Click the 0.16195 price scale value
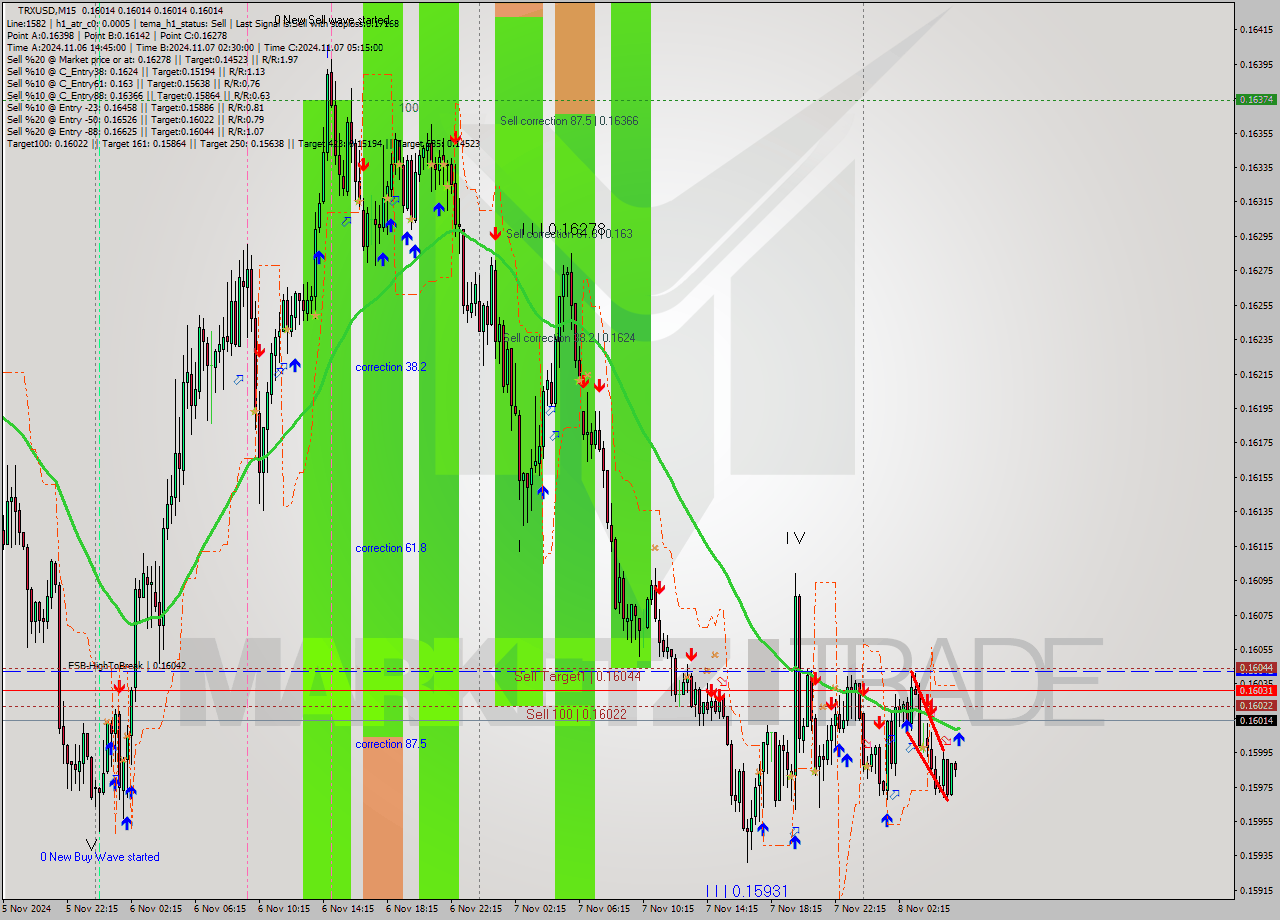This screenshot has width=1280, height=920. coord(1256,408)
